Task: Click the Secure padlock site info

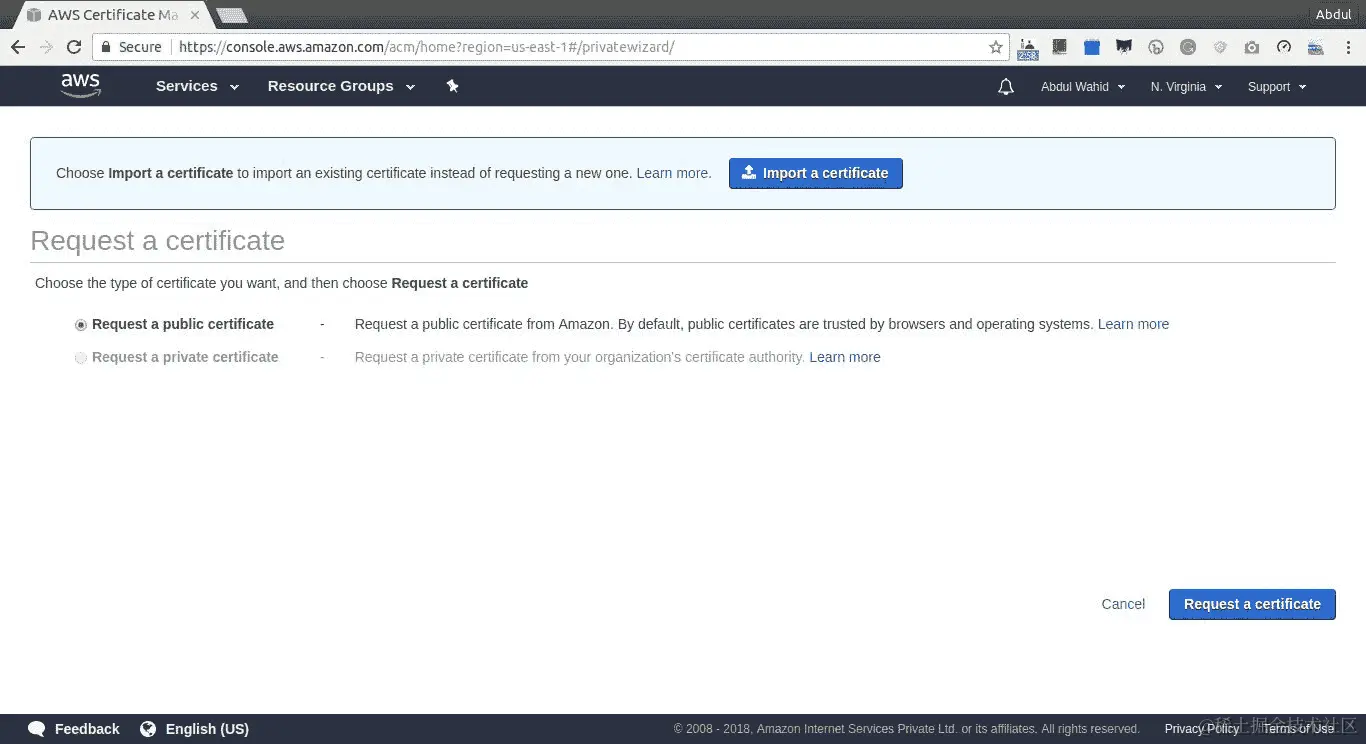Action: point(130,47)
